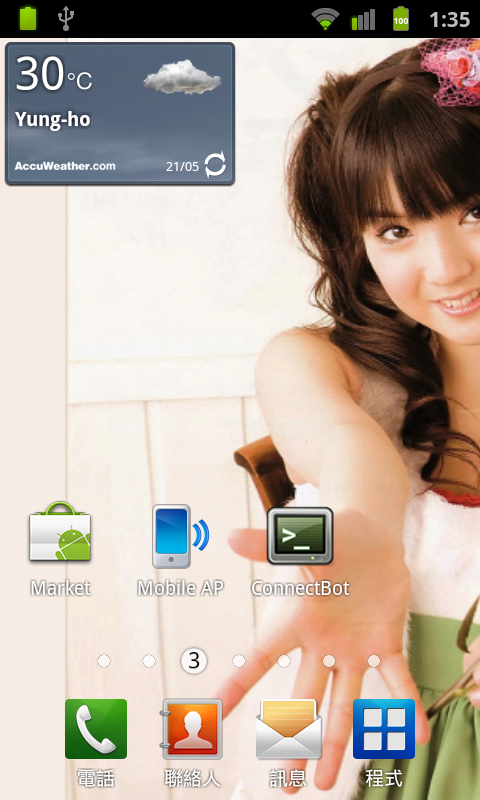Go to home screen page 4 dot
480x800 pixels.
pos(239,661)
